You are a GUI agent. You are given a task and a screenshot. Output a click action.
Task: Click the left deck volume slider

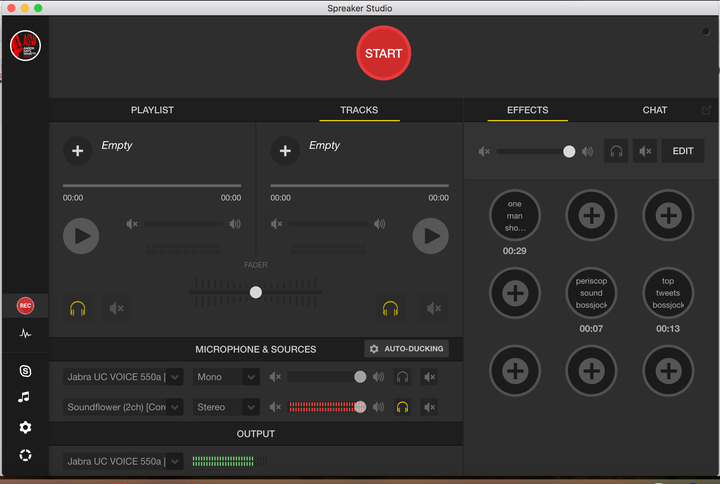(x=184, y=224)
